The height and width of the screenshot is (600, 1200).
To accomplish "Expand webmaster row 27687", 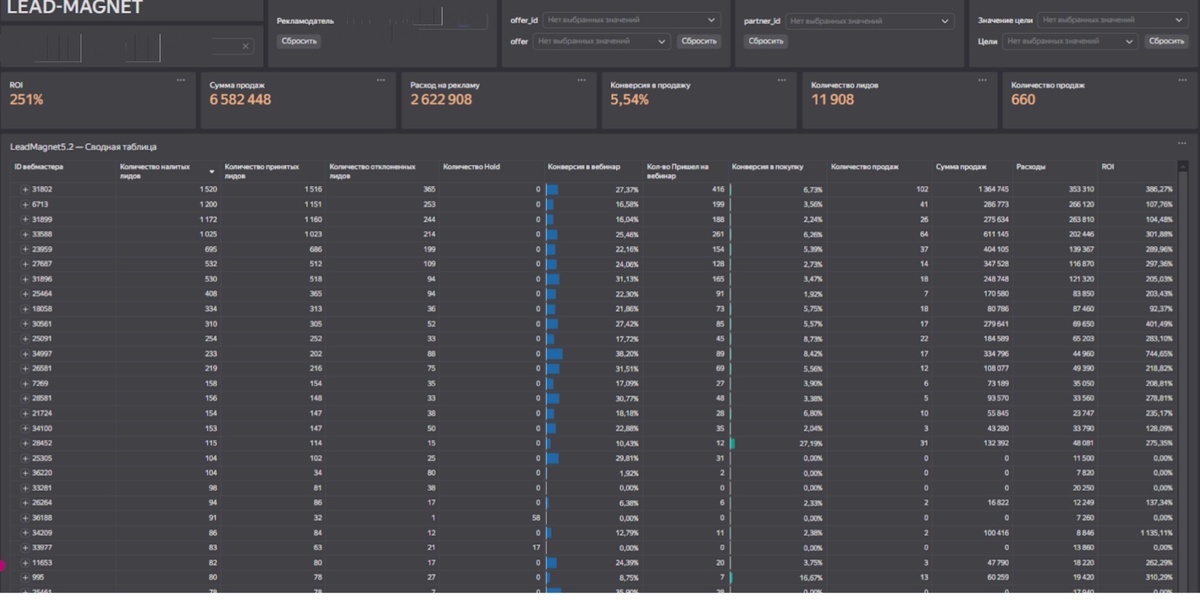I will pos(25,264).
